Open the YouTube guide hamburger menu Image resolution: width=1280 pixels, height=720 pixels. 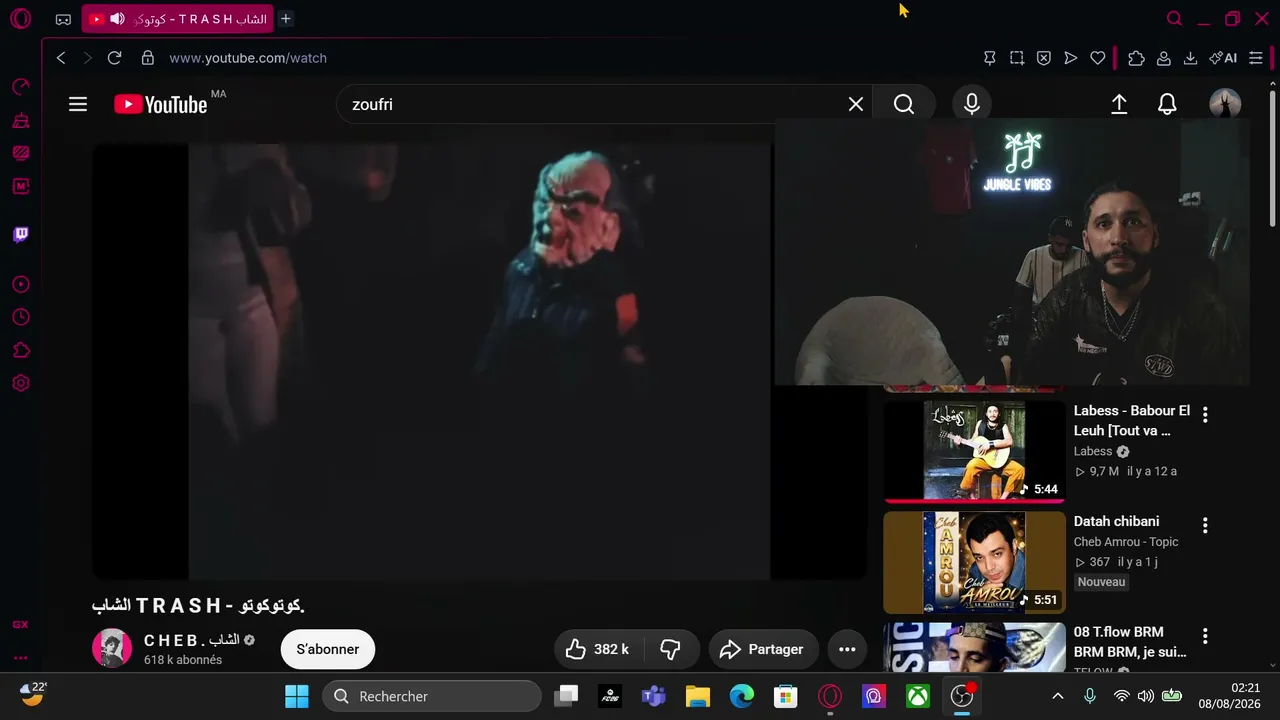78,104
